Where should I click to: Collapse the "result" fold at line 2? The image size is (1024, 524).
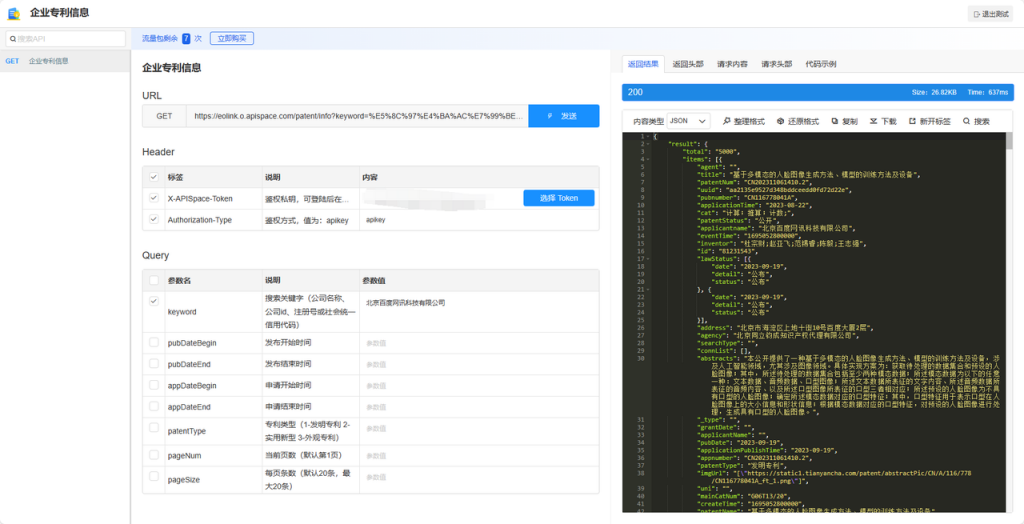647,143
